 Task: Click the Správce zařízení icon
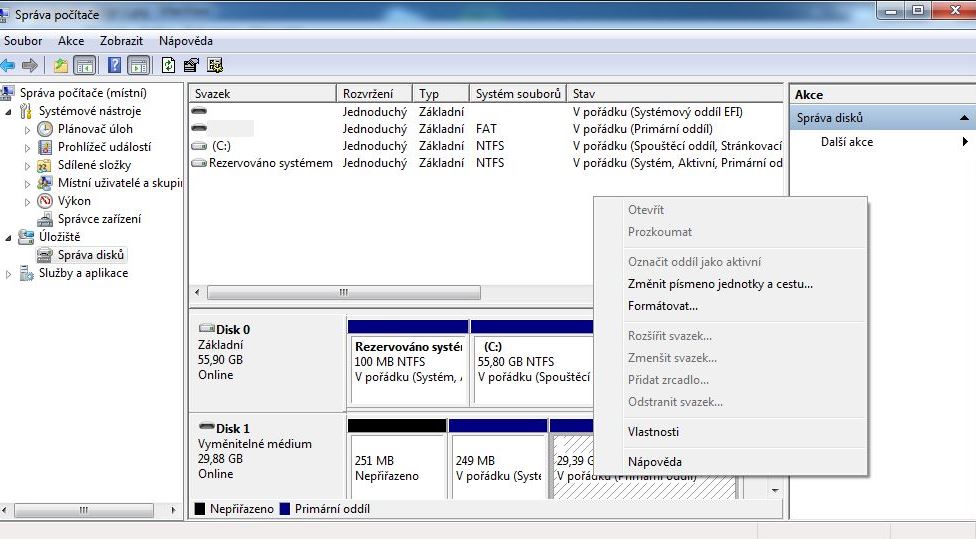click(45, 219)
